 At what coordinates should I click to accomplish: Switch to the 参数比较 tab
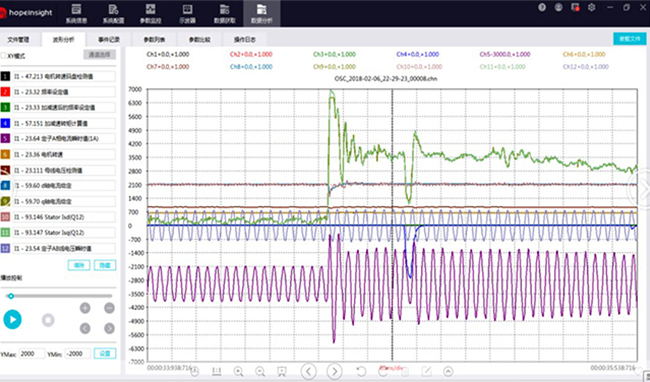click(x=199, y=40)
